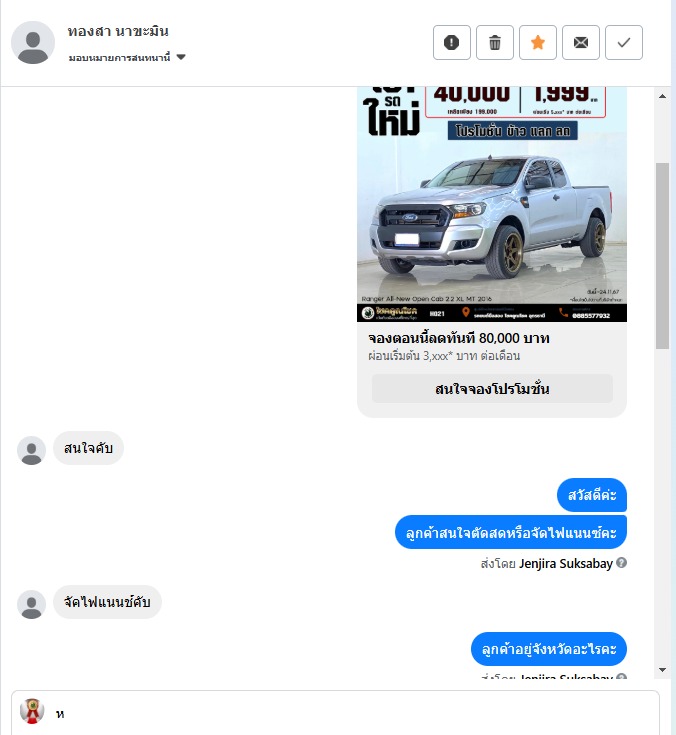Click the page avatar in reply box

(32, 711)
